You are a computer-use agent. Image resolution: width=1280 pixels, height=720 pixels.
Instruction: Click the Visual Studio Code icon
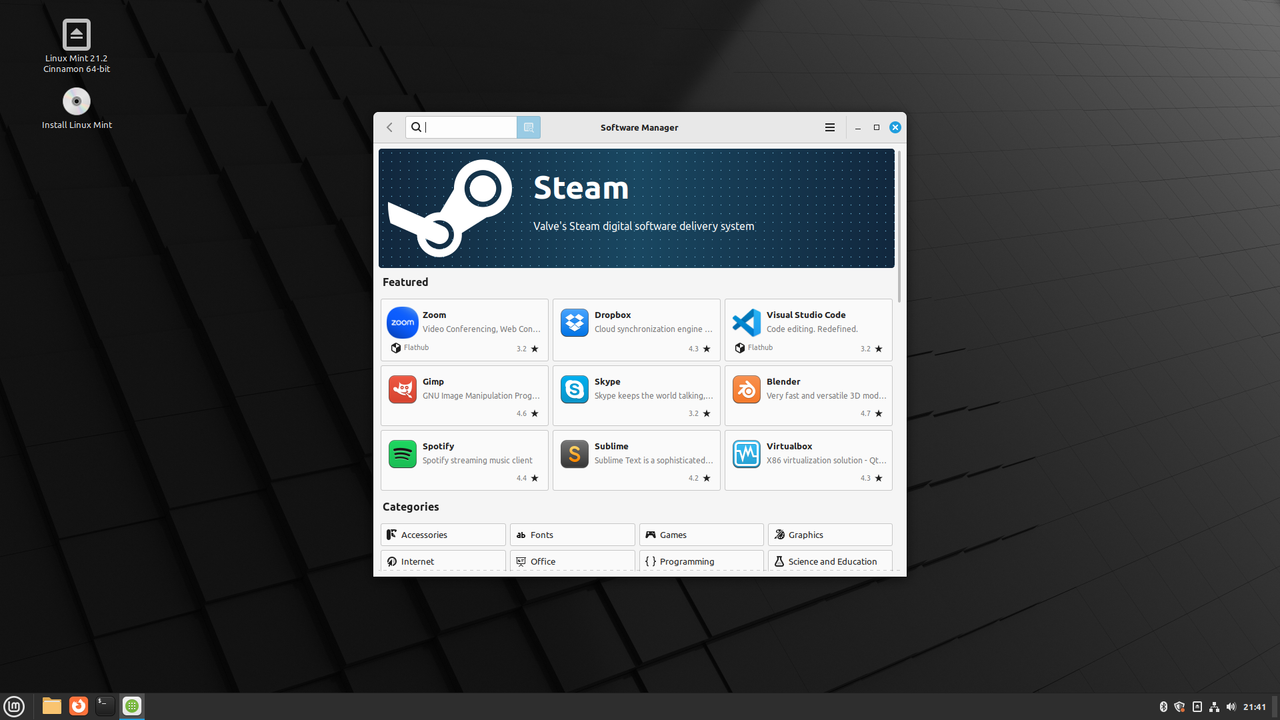click(746, 323)
